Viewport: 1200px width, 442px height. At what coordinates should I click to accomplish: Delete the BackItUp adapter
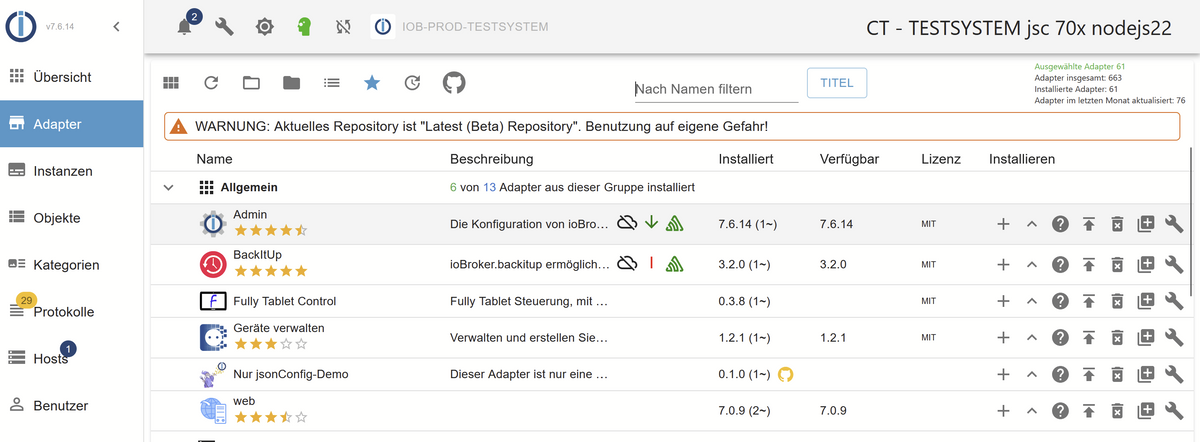point(1118,264)
